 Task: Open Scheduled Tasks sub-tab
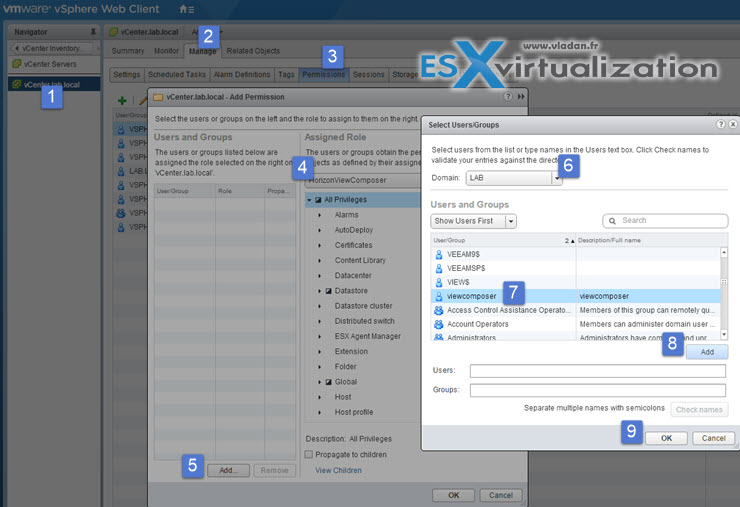[x=177, y=75]
